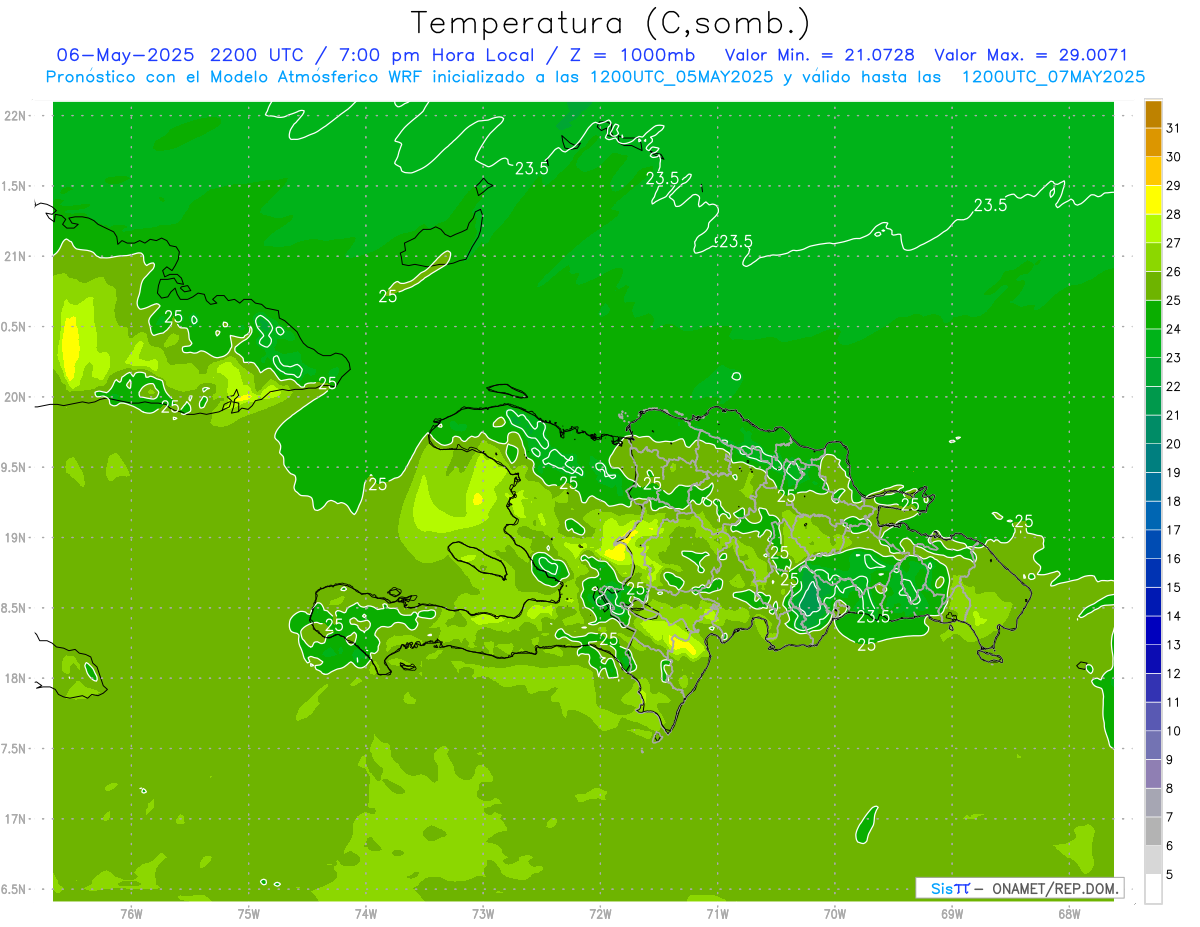The image size is (1200, 927).
Task: Click the purple legend swatch between 8 and 9
Action: 1153,774
